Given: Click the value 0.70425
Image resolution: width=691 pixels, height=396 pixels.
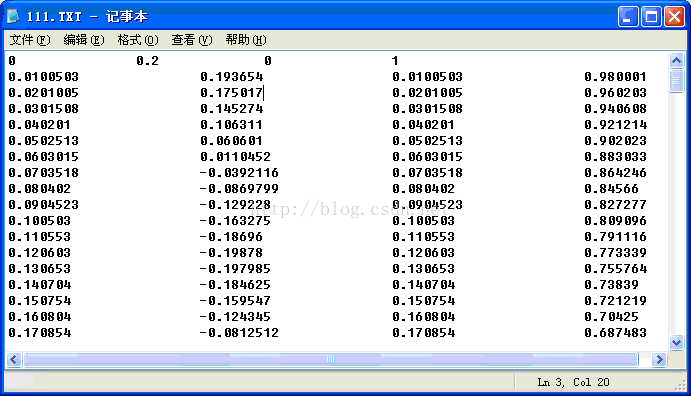Looking at the screenshot, I should coord(612,317).
